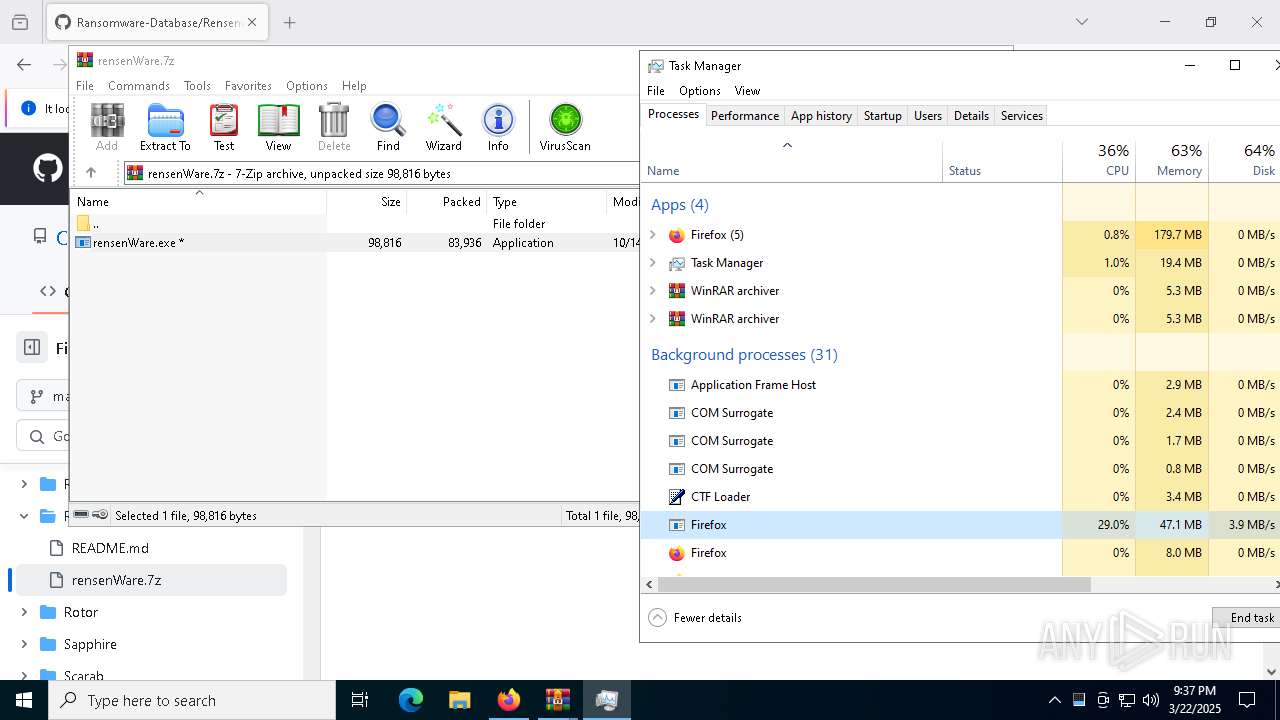This screenshot has height=720, width=1280.
Task: Click End task button in Task Manager
Action: [1247, 618]
